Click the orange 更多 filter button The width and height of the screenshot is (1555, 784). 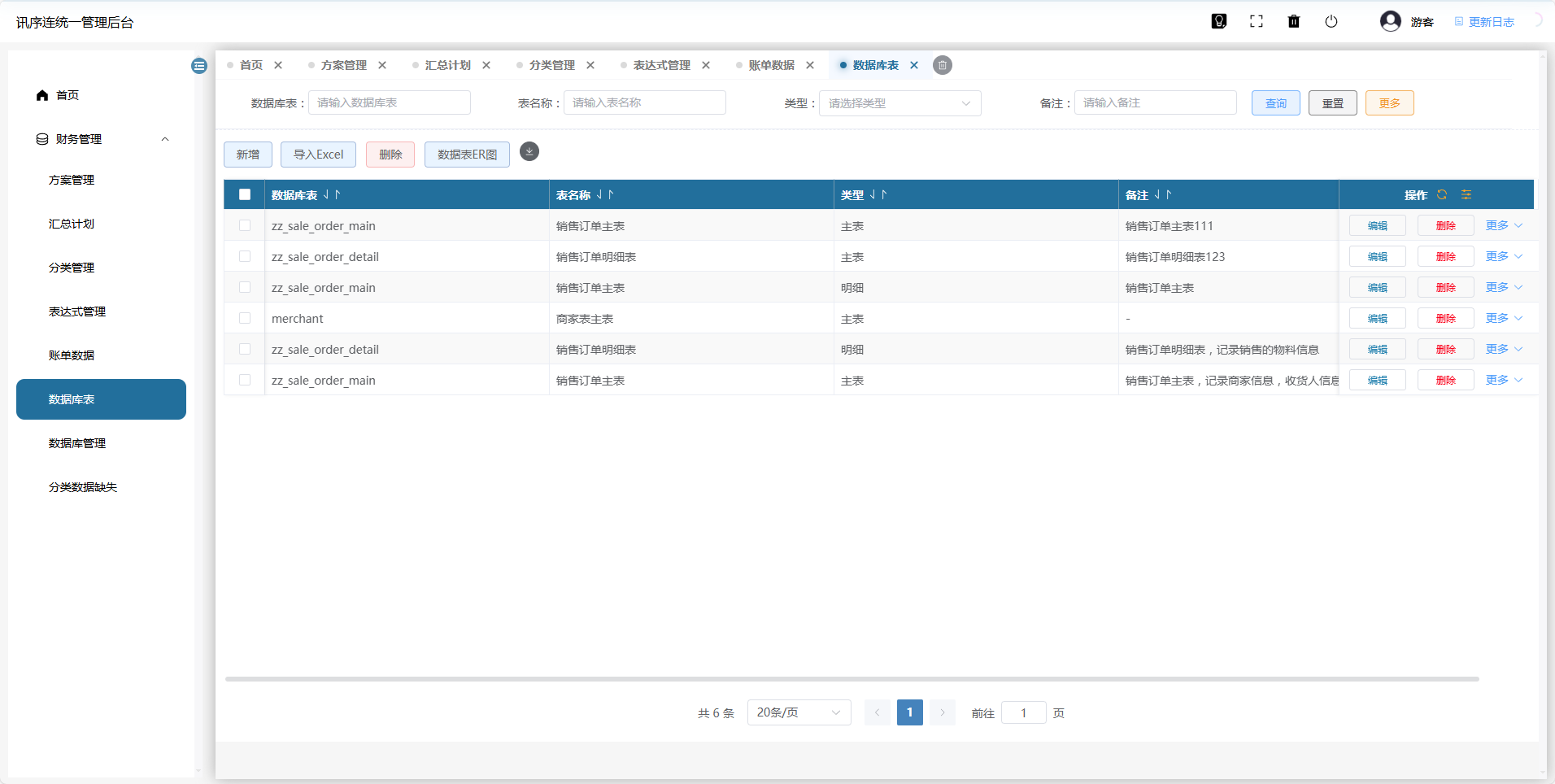click(1390, 103)
